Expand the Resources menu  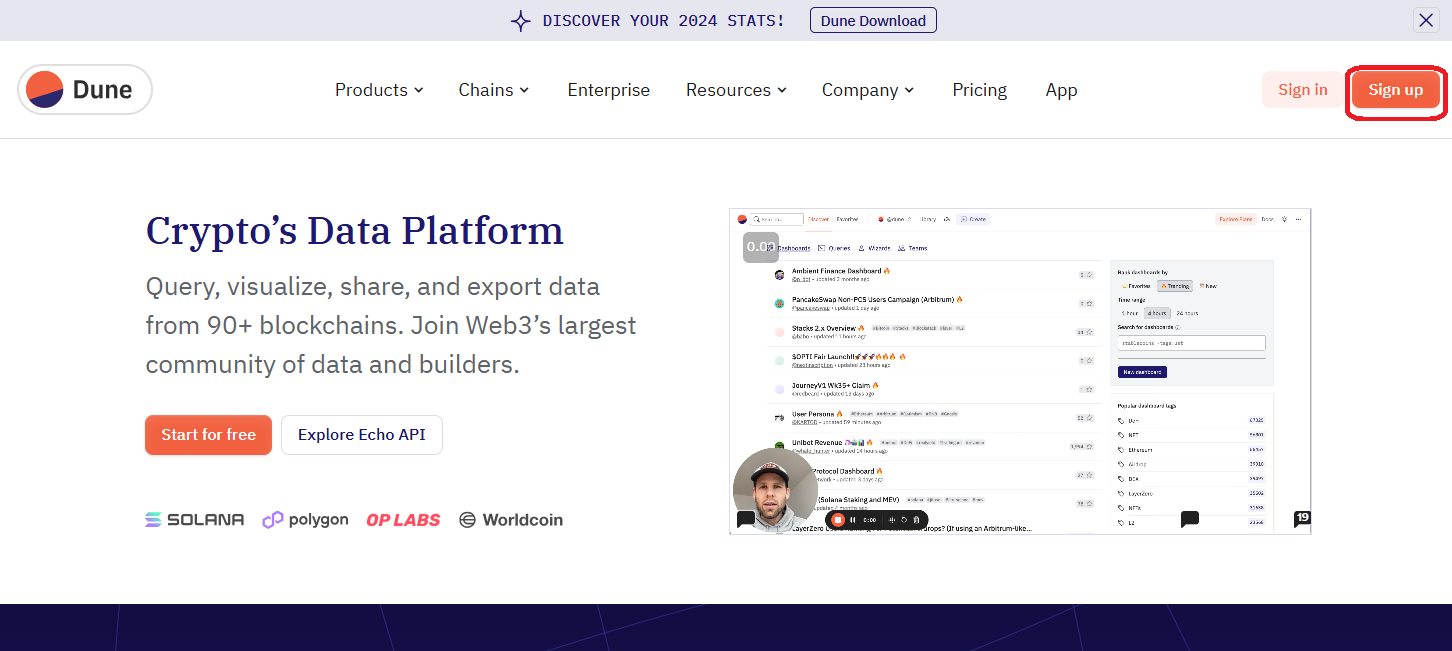[x=736, y=90]
